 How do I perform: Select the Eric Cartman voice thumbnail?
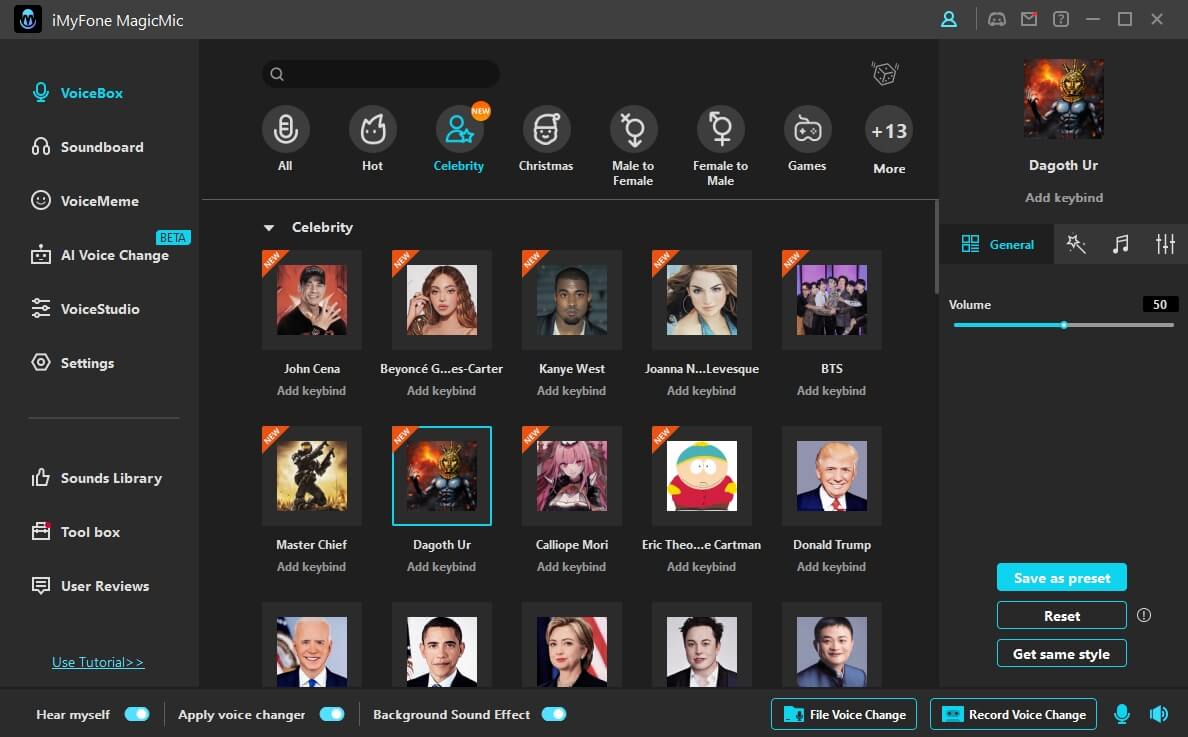tap(702, 476)
